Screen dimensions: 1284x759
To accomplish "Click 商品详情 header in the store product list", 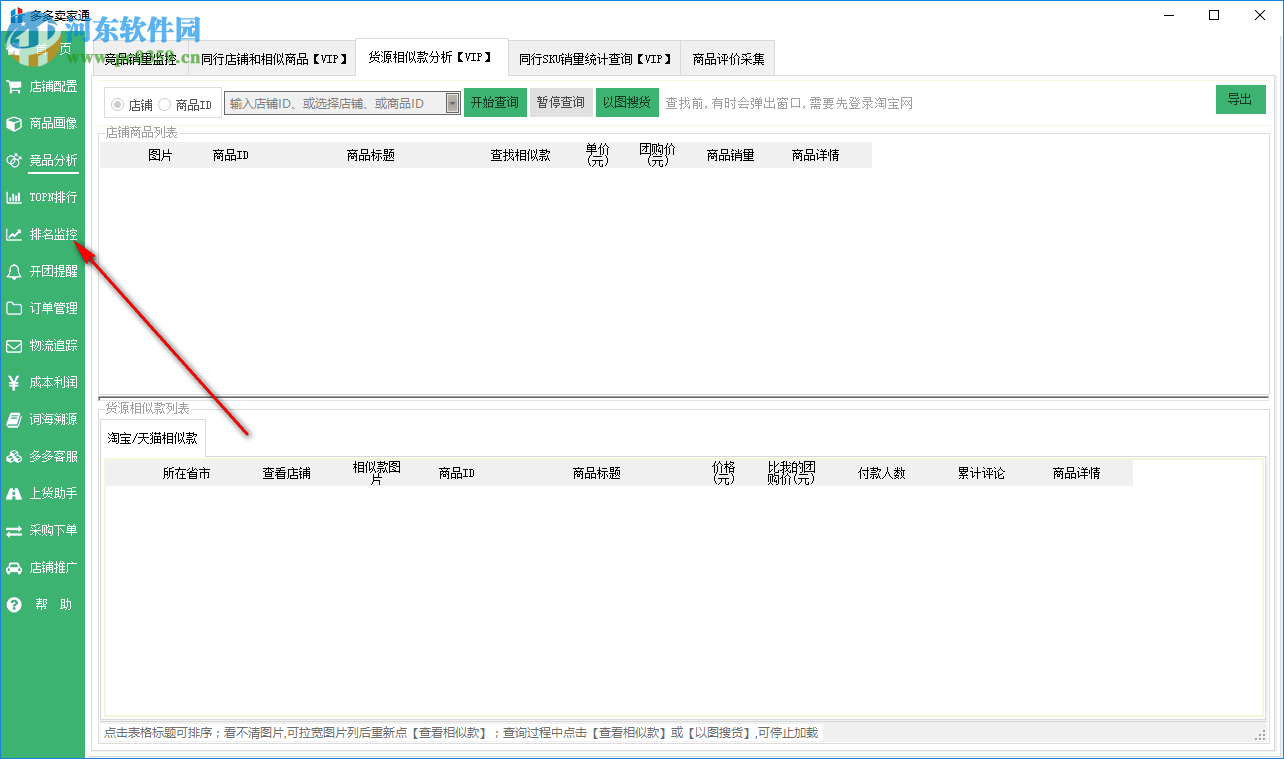I will pyautogui.click(x=815, y=155).
